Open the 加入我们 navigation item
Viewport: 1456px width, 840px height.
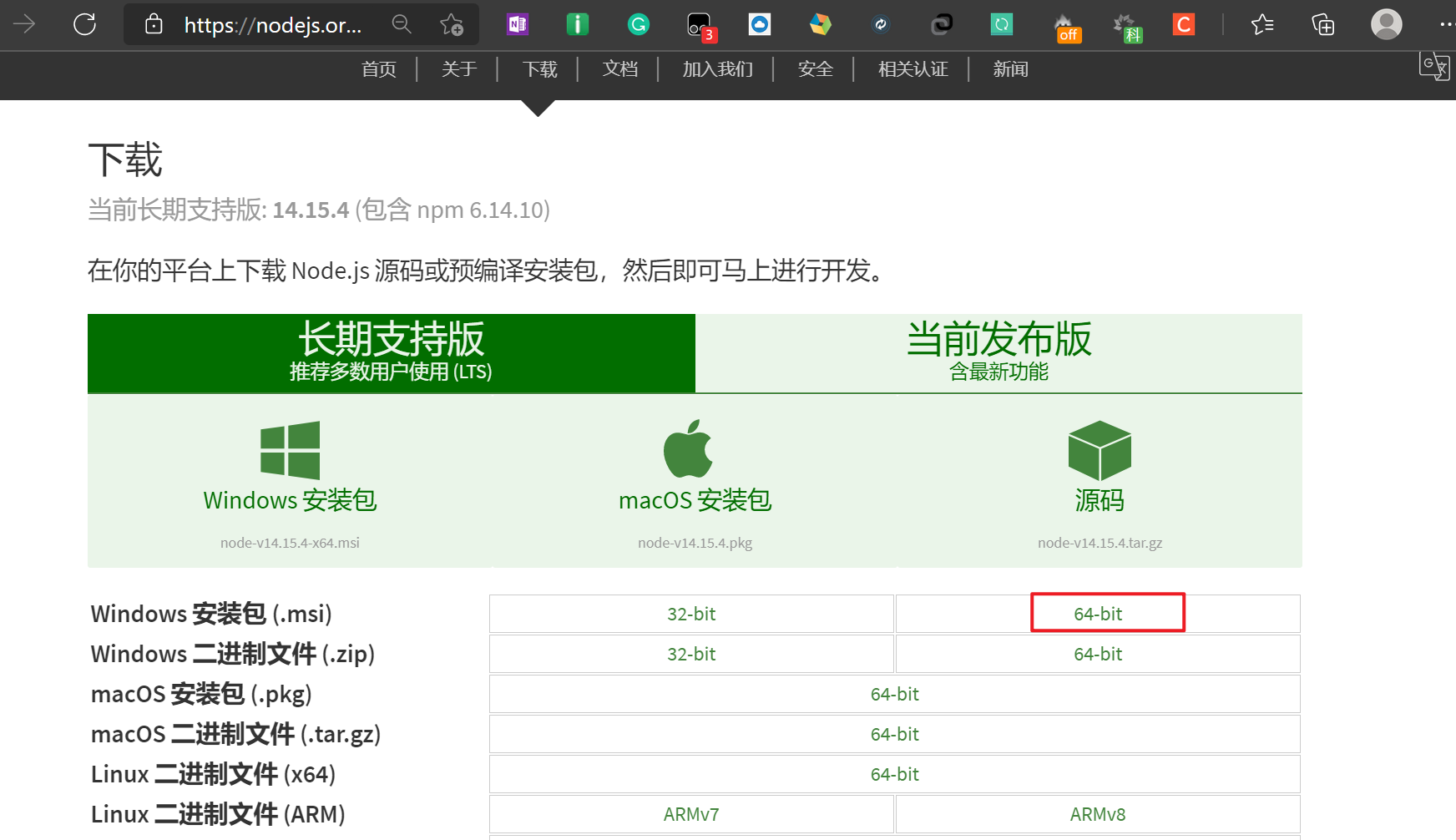coord(718,69)
